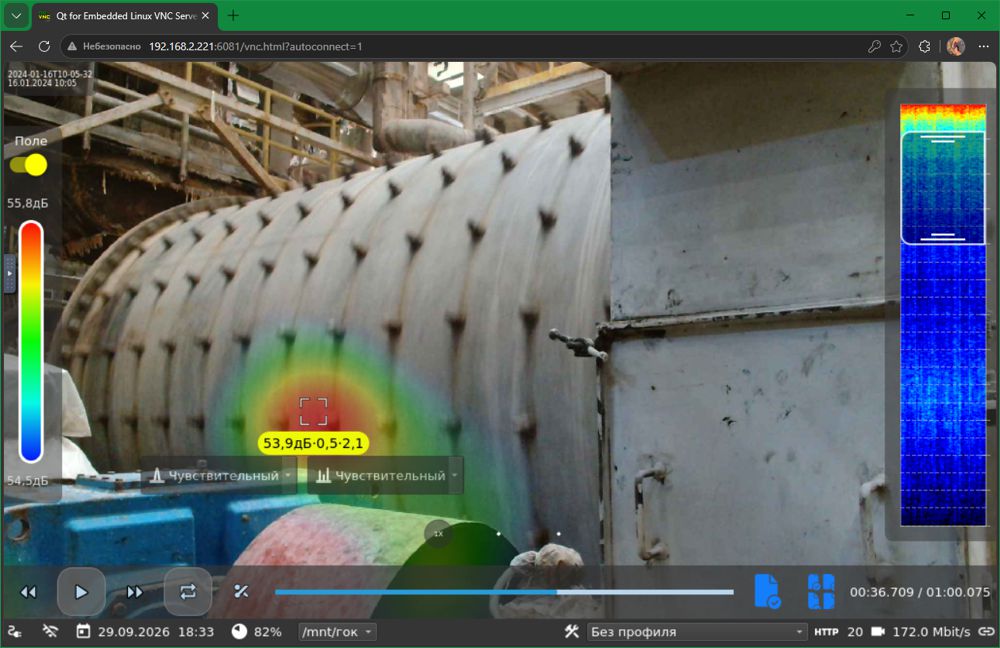Image resolution: width=1000 pixels, height=648 pixels.
Task: Open the first Чувствительный peak-mode dropdown
Action: pos(221,476)
